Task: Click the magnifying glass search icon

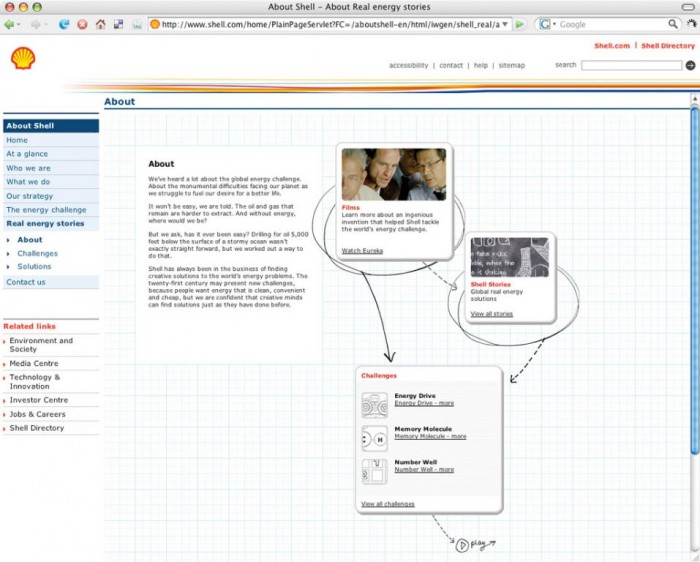Action: [x=673, y=24]
